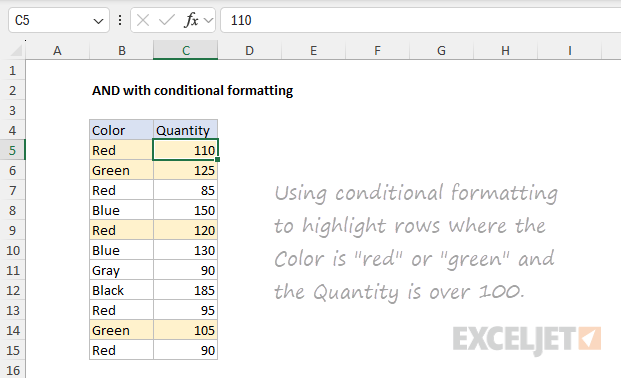Select row 4 header
This screenshot has width=621, height=378.
(13, 130)
